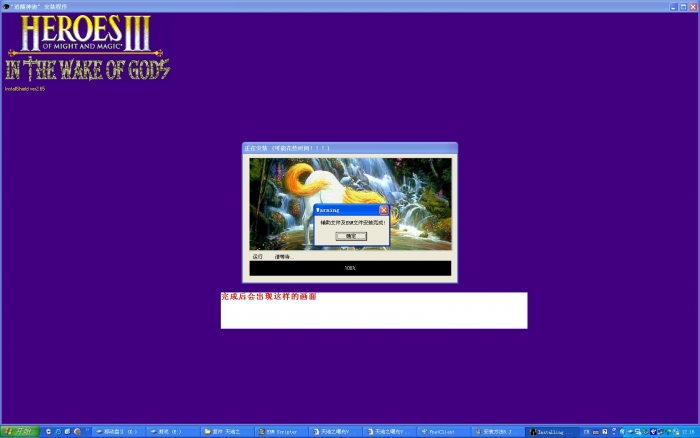Minimize the main installer window
The width and height of the screenshot is (700, 438).
click(670, 6)
